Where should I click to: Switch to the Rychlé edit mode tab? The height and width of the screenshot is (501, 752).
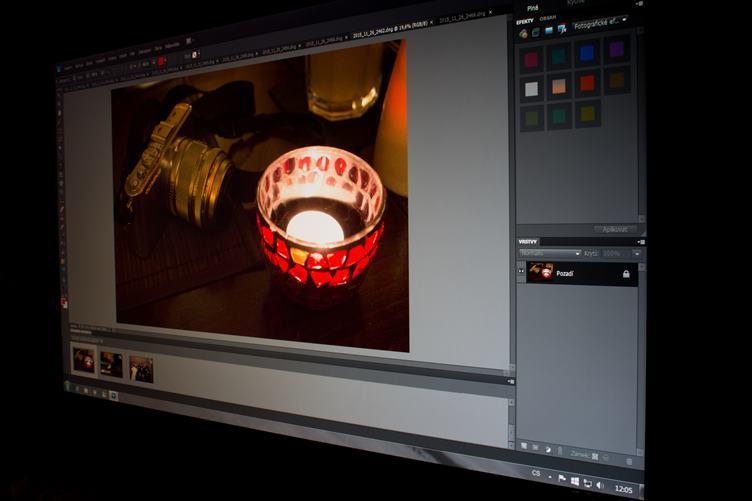(575, 2)
